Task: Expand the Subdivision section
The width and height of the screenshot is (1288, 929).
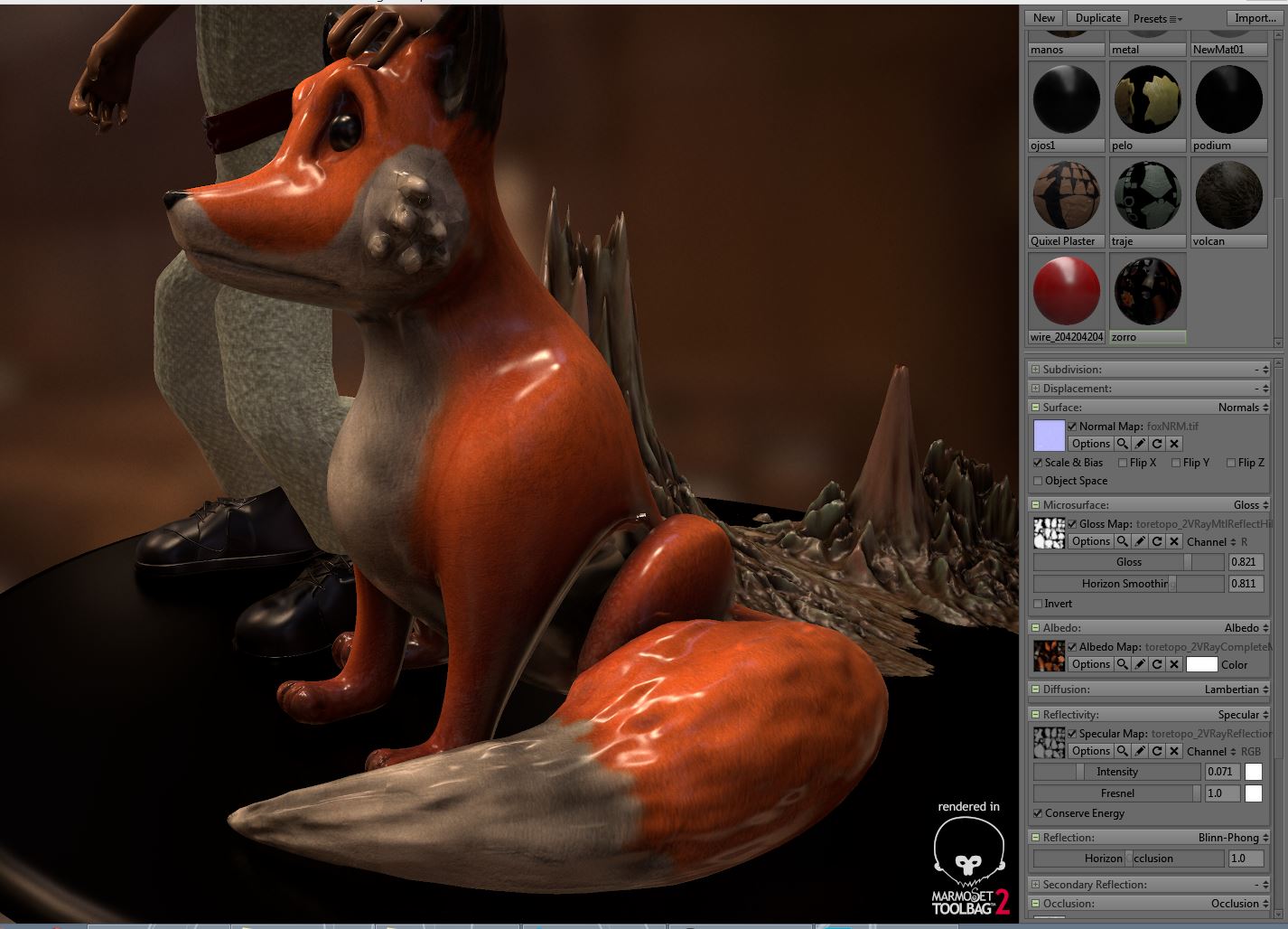Action: click(1035, 370)
